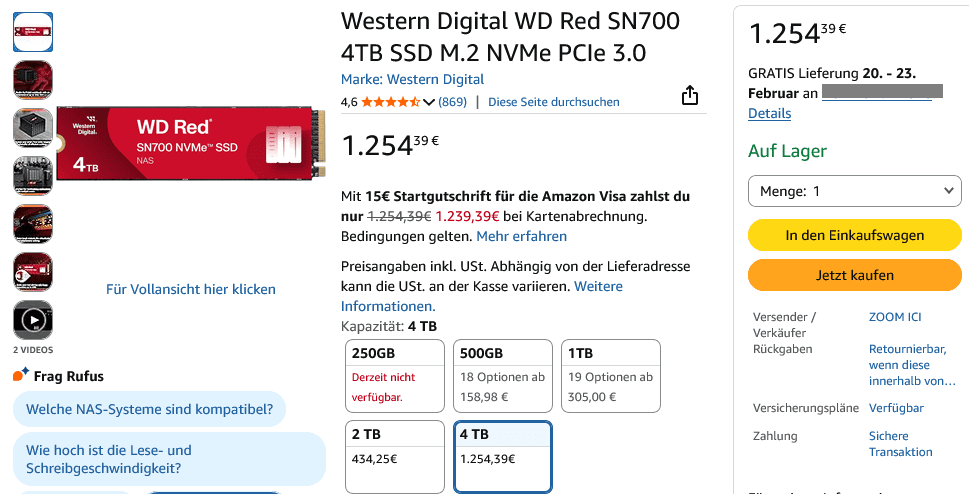Click the star rating icons
969x494 pixels.
pyautogui.click(x=391, y=102)
